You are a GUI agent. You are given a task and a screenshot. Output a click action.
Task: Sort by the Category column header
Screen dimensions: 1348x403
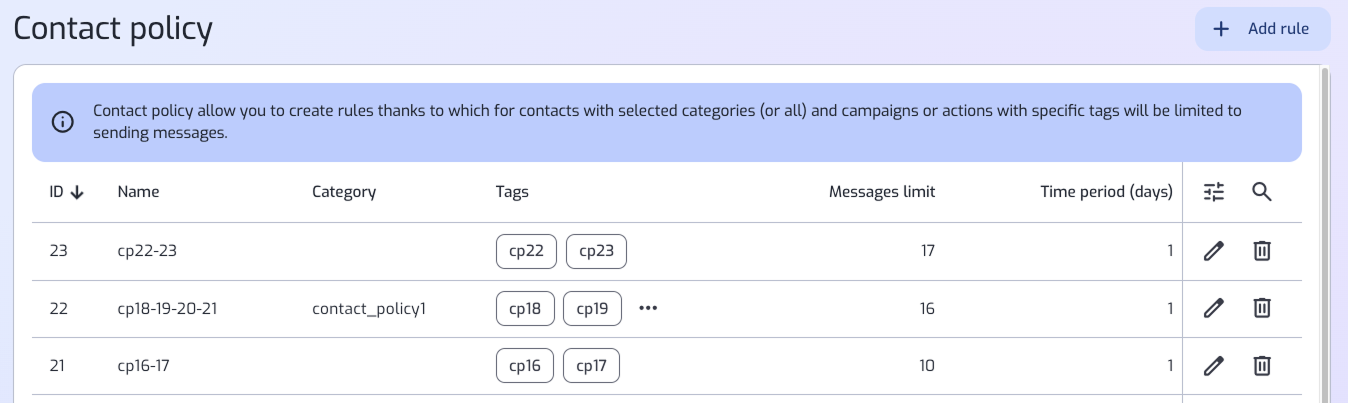(344, 192)
